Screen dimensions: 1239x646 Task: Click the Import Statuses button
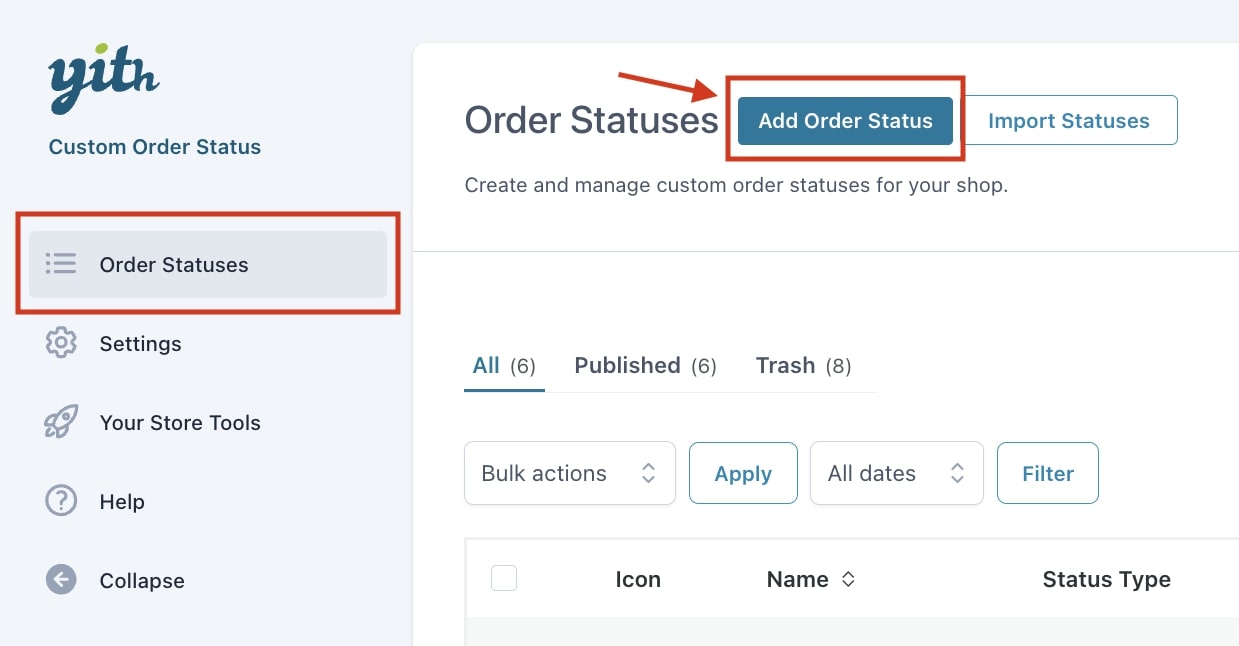click(1069, 121)
